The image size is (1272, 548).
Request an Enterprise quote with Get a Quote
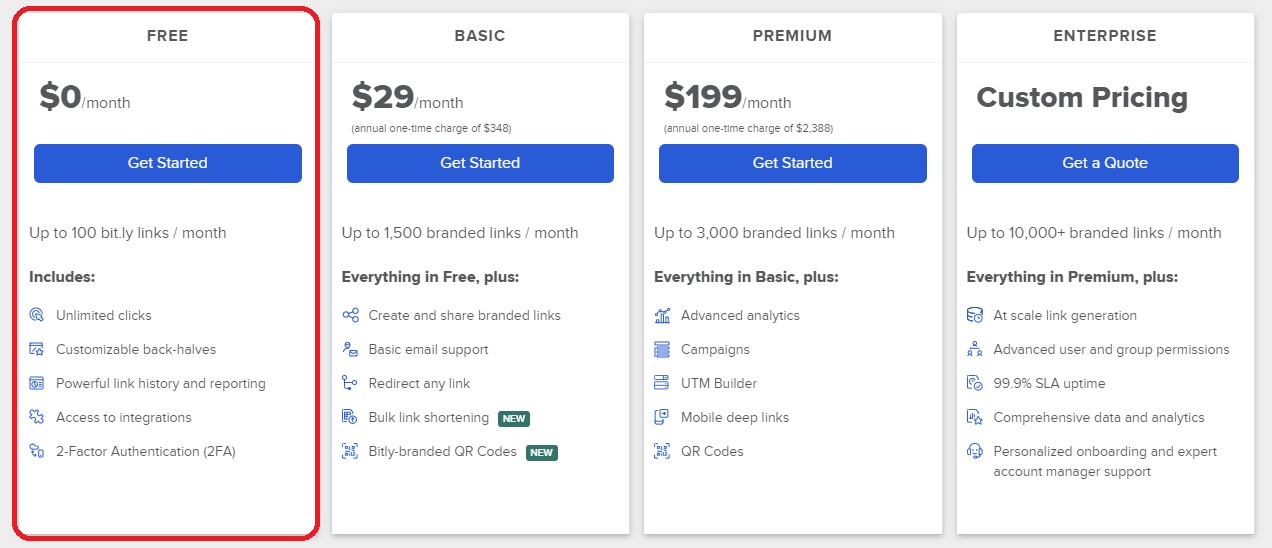coord(1105,163)
